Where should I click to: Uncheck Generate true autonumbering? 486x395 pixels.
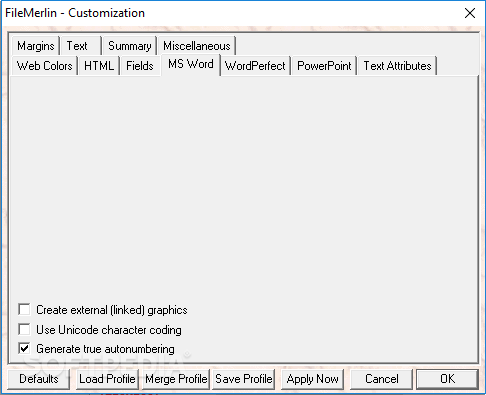[x=24, y=349]
